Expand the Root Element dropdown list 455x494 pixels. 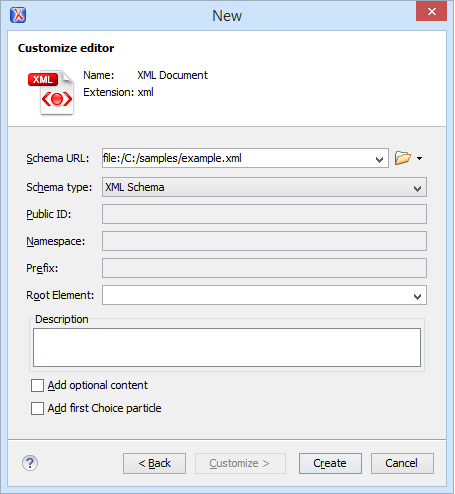[x=417, y=296]
